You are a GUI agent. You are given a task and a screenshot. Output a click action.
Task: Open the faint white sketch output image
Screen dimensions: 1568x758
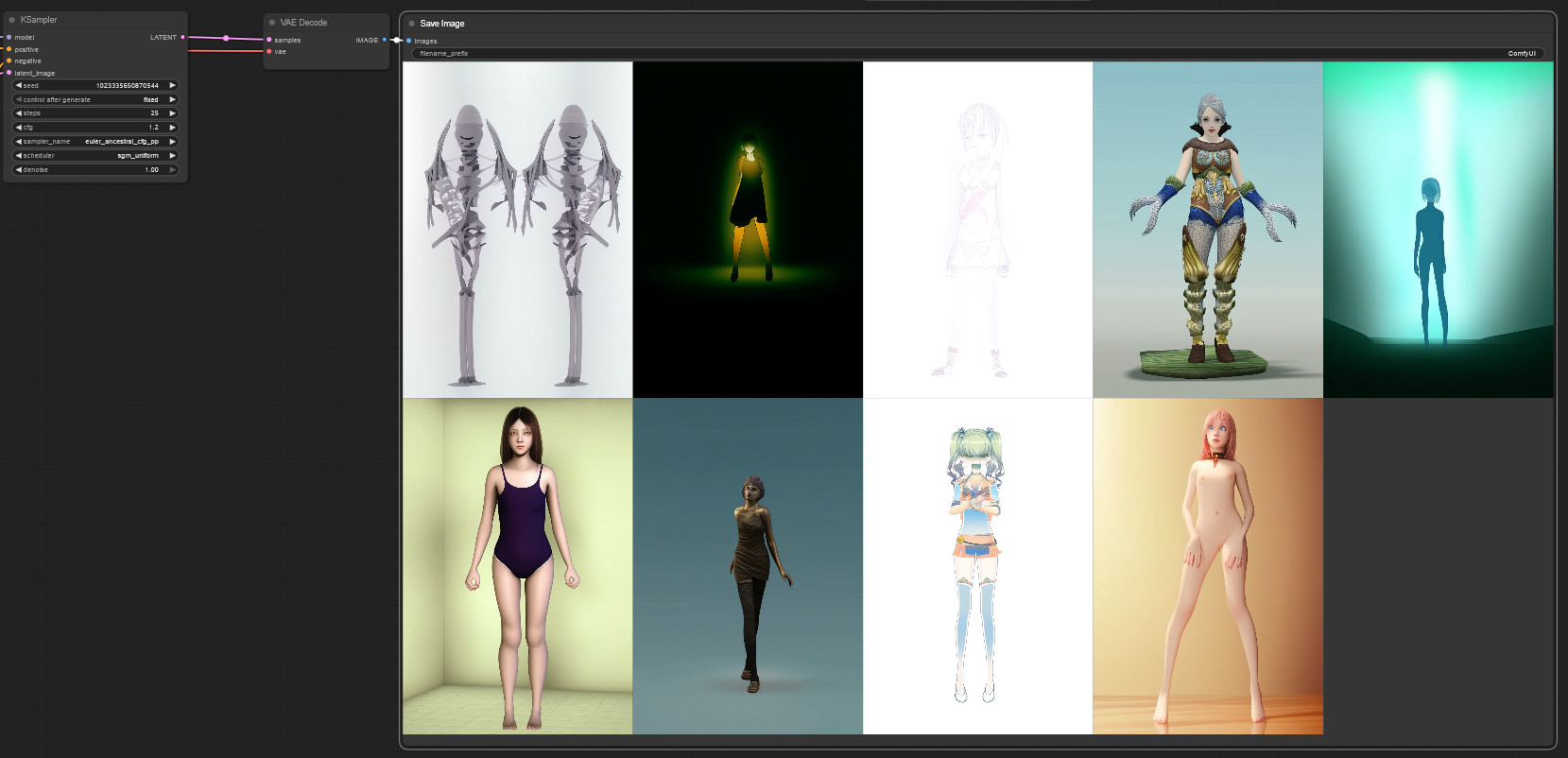977,230
